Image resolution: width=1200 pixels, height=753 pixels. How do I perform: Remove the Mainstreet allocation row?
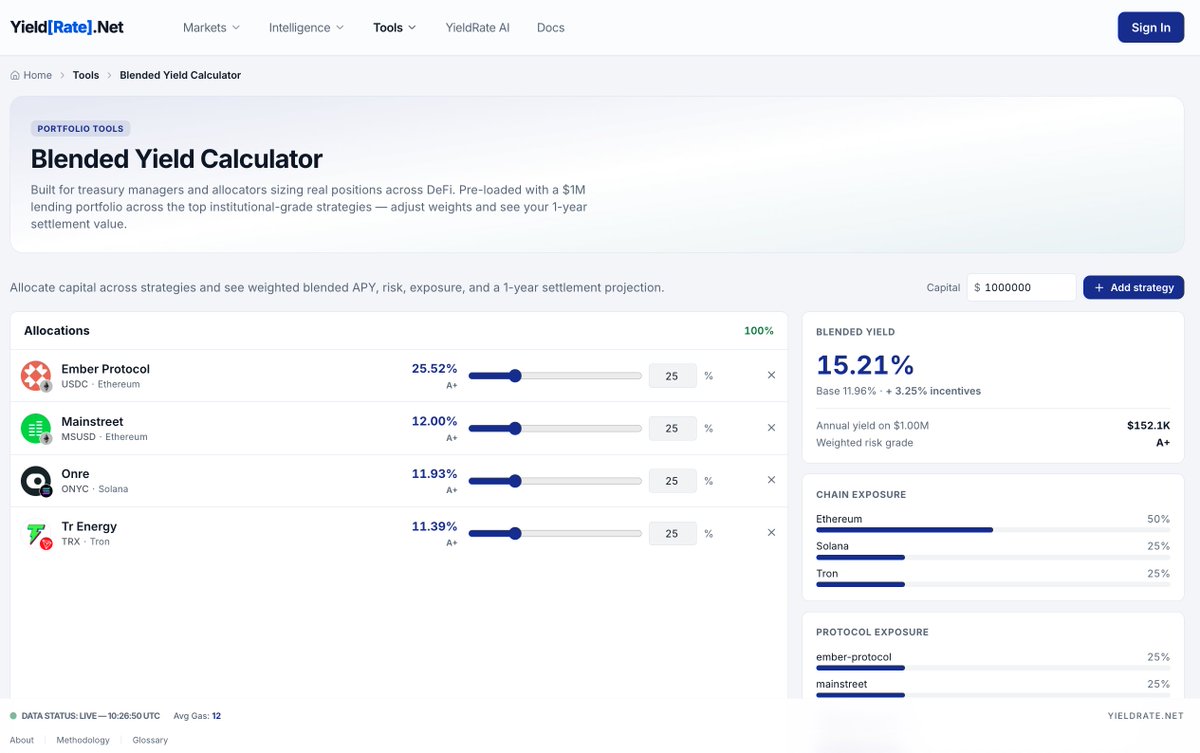771,427
